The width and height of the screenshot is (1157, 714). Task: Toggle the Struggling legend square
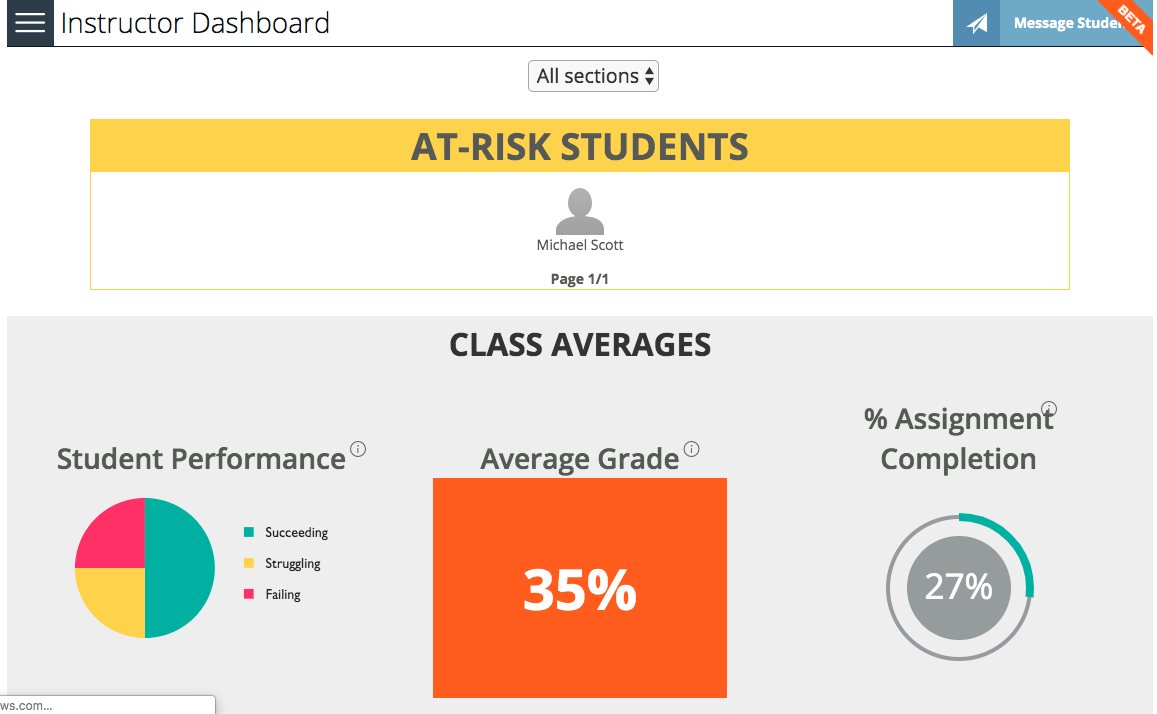[249, 563]
